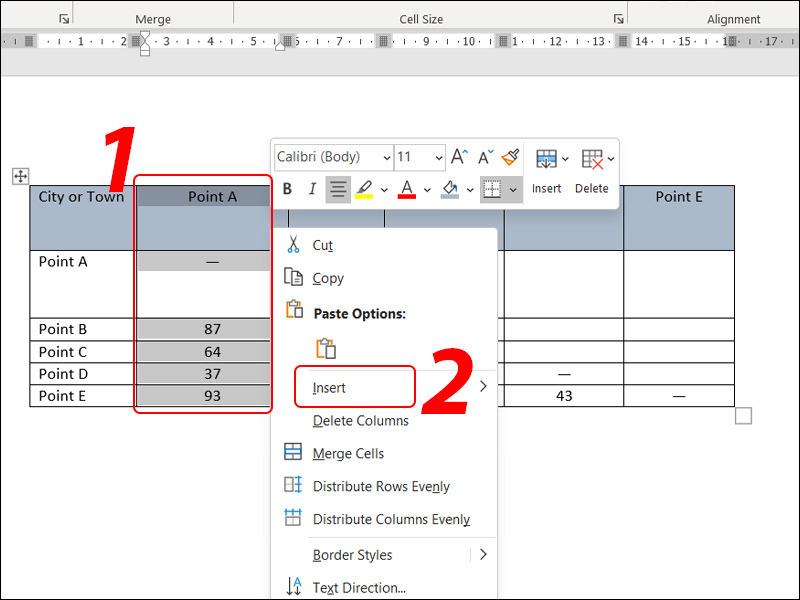The image size is (800, 600).
Task: Click Distribute Rows Evenly
Action: pos(381,487)
